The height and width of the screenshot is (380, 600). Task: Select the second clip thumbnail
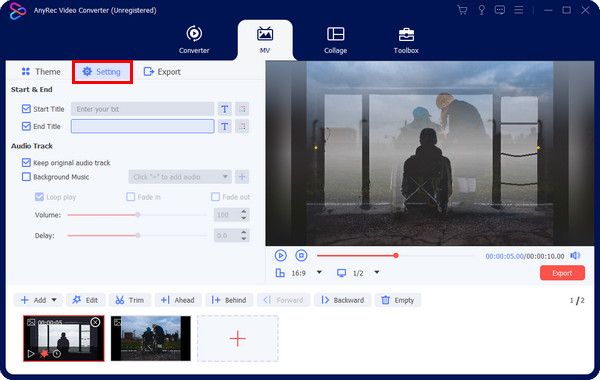click(151, 338)
